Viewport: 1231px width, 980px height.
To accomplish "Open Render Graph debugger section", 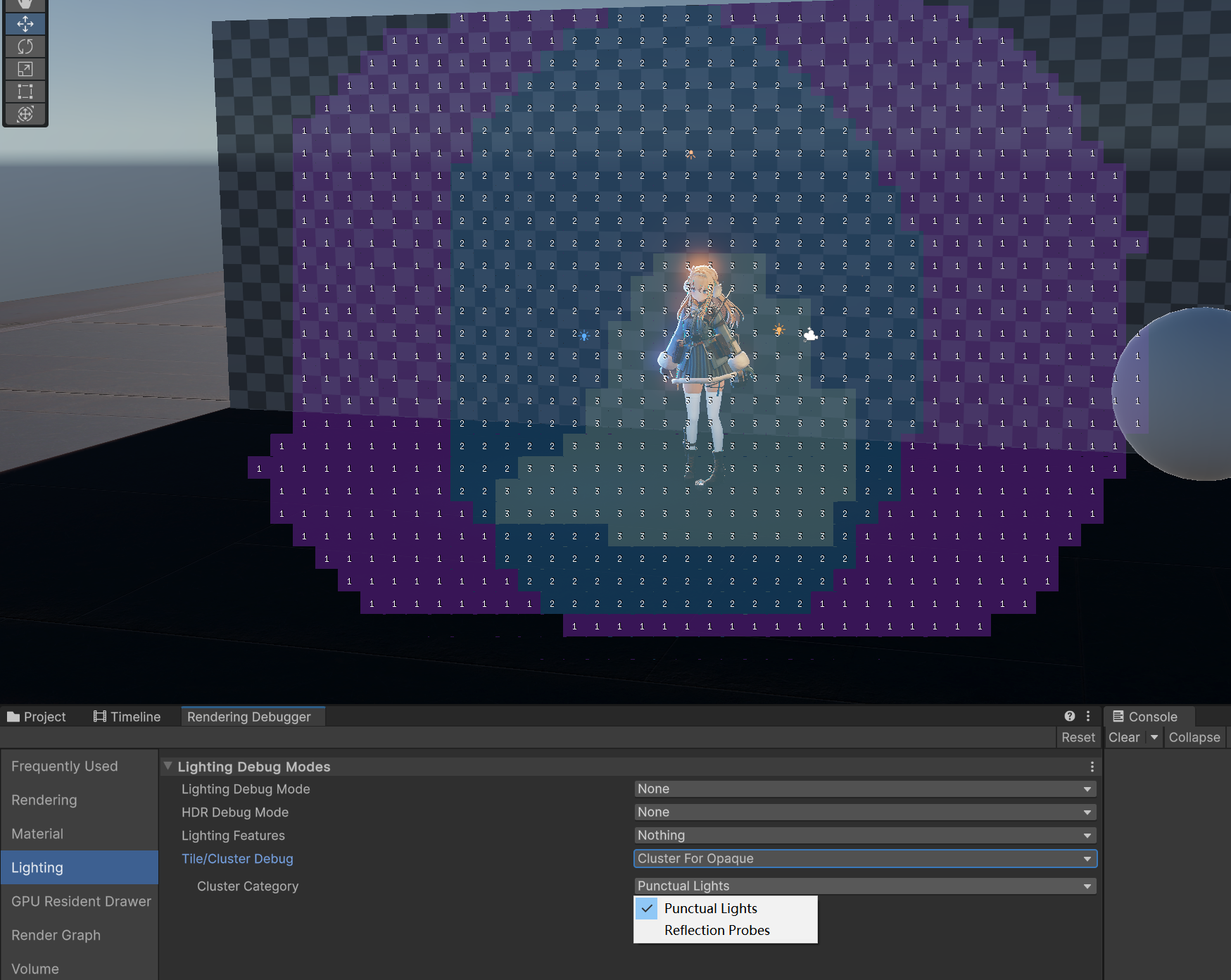I will [x=79, y=935].
